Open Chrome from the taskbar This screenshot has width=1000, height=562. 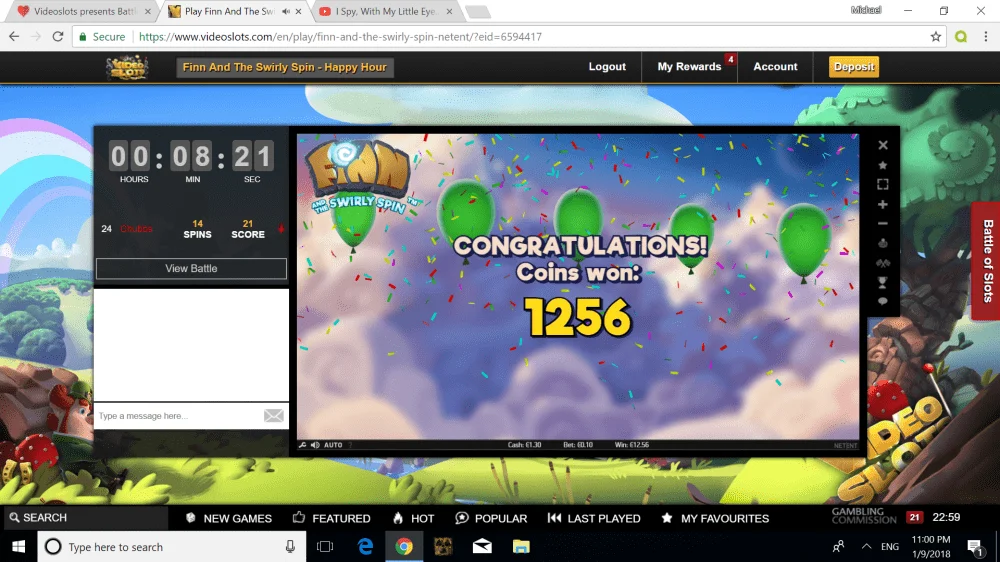click(404, 547)
